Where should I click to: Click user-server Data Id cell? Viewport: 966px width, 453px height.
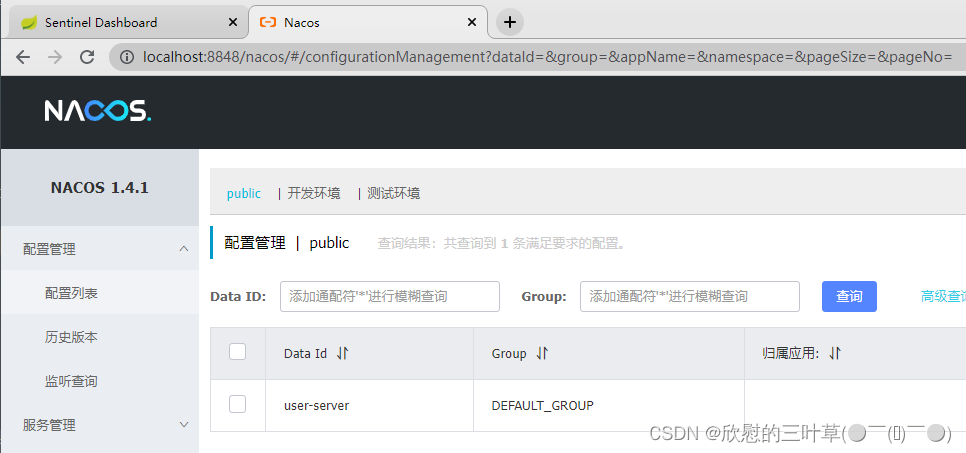tap(317, 406)
